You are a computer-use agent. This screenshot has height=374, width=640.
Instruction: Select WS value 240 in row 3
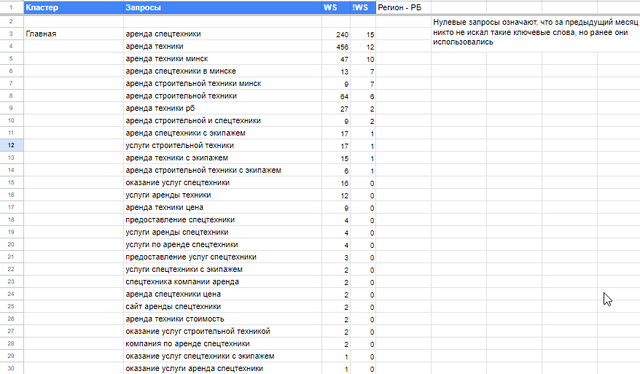(x=336, y=34)
